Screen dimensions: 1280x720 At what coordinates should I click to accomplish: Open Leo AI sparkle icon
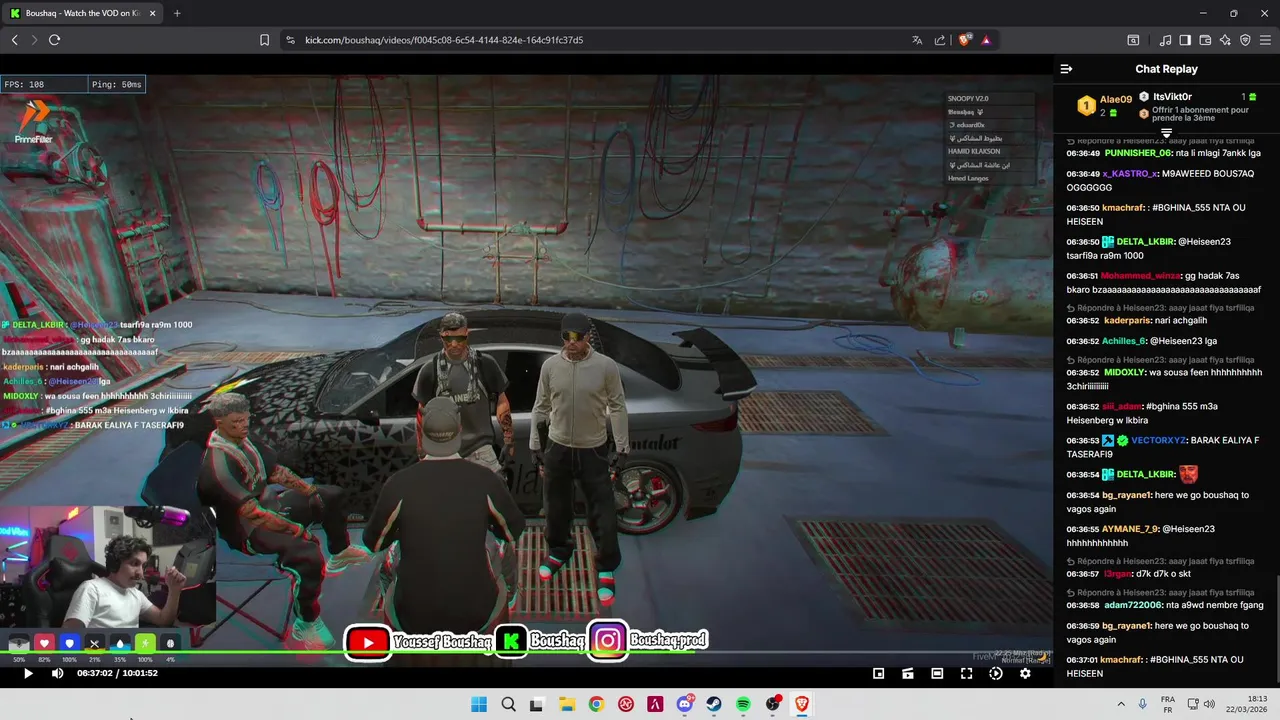[1225, 40]
